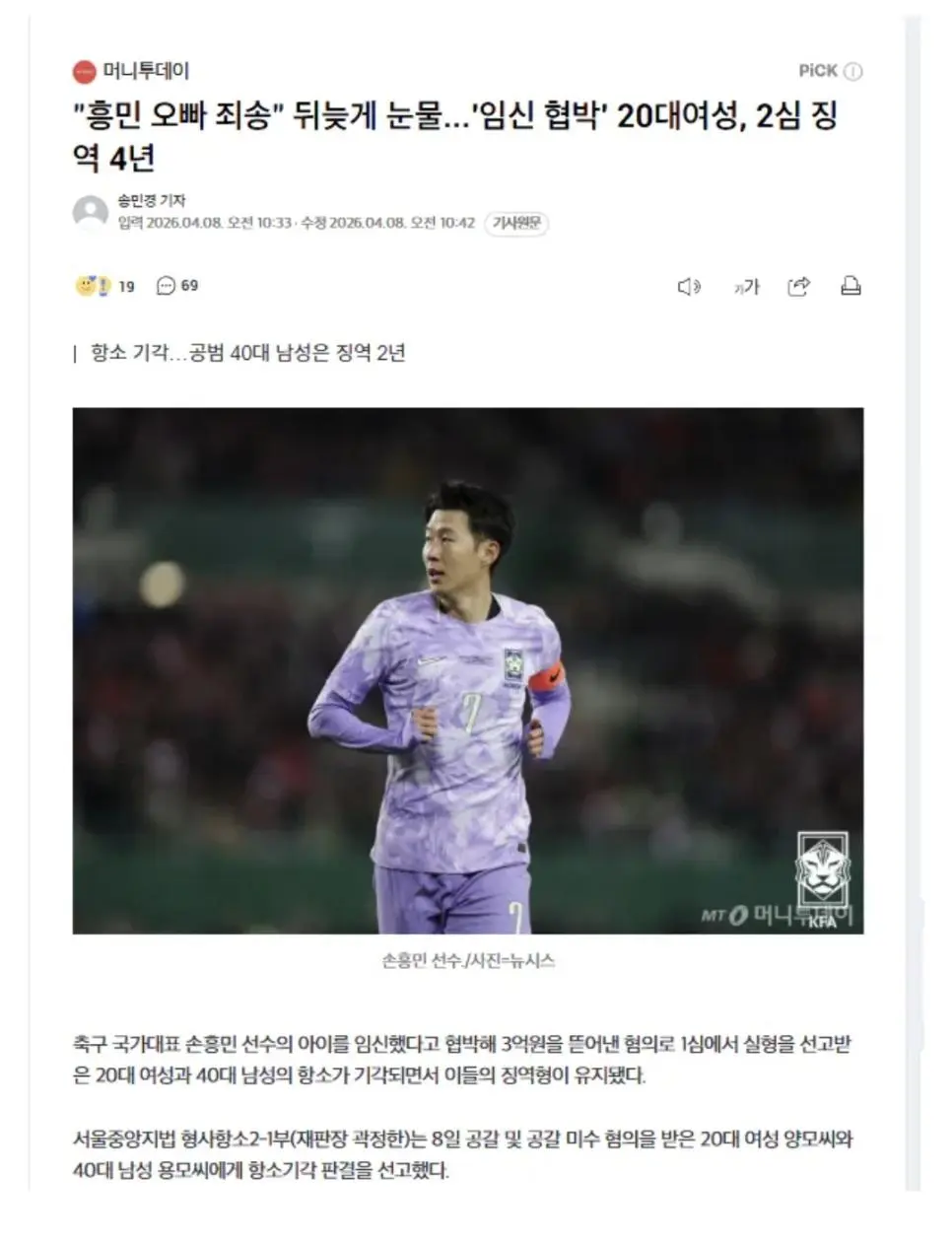
Task: Print the article with printer icon
Action: click(x=850, y=286)
